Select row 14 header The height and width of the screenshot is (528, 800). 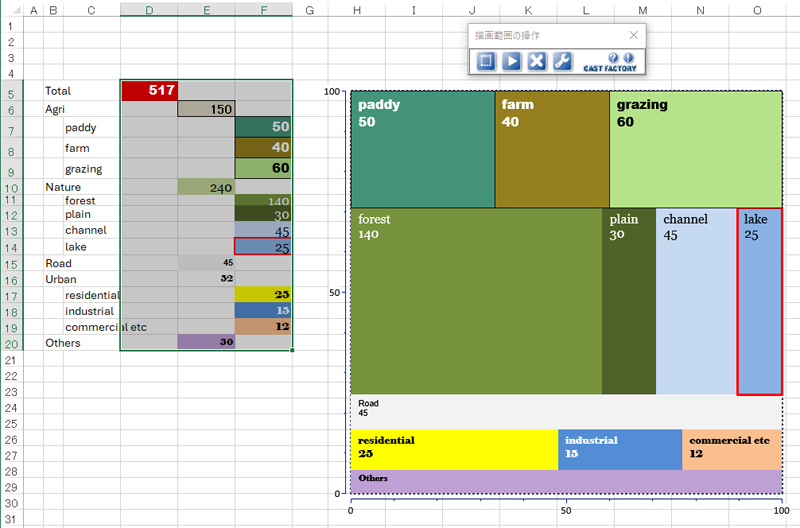click(x=10, y=247)
